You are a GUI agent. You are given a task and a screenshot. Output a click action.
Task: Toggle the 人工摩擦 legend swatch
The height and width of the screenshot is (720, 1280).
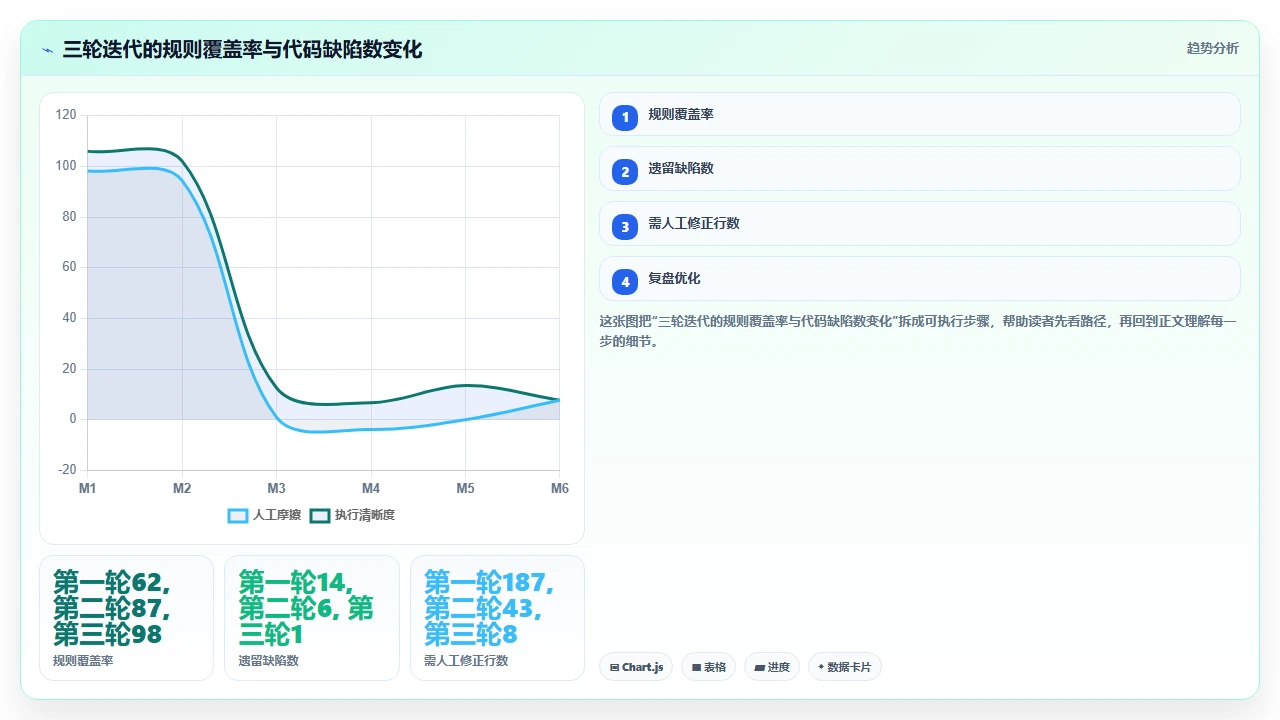point(238,516)
